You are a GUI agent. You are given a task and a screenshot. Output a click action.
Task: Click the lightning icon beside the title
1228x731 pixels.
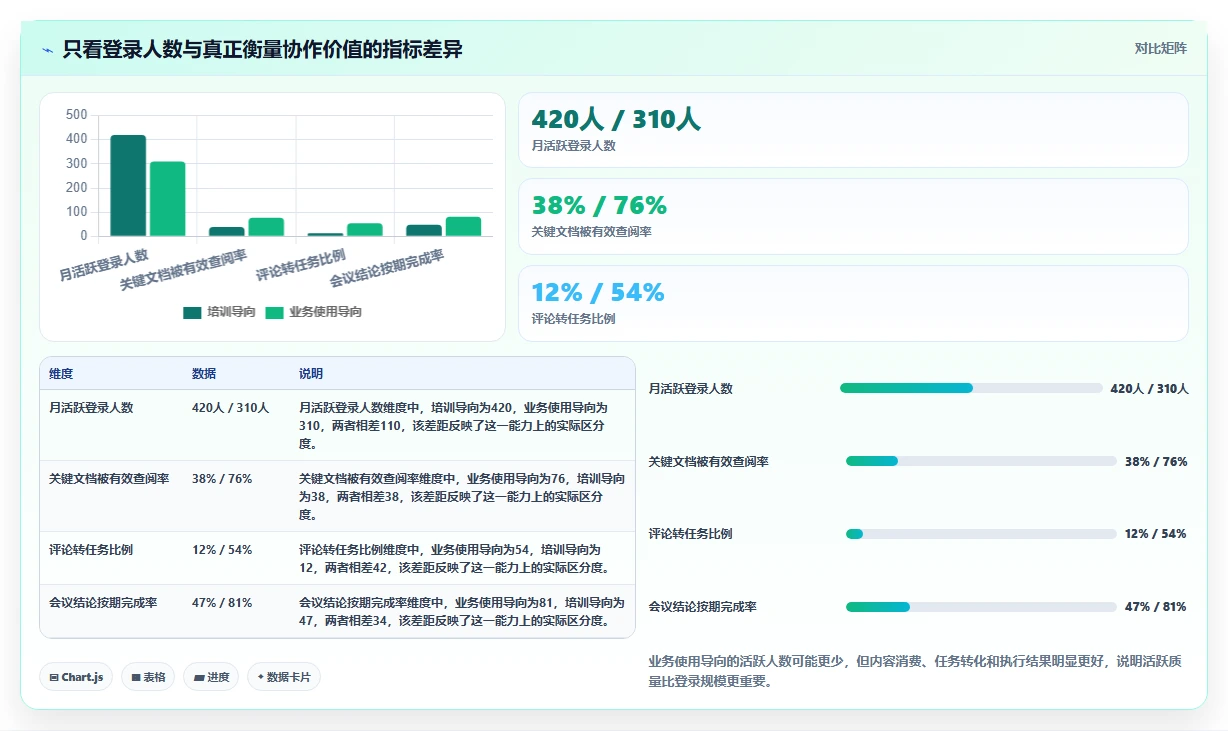tap(47, 49)
